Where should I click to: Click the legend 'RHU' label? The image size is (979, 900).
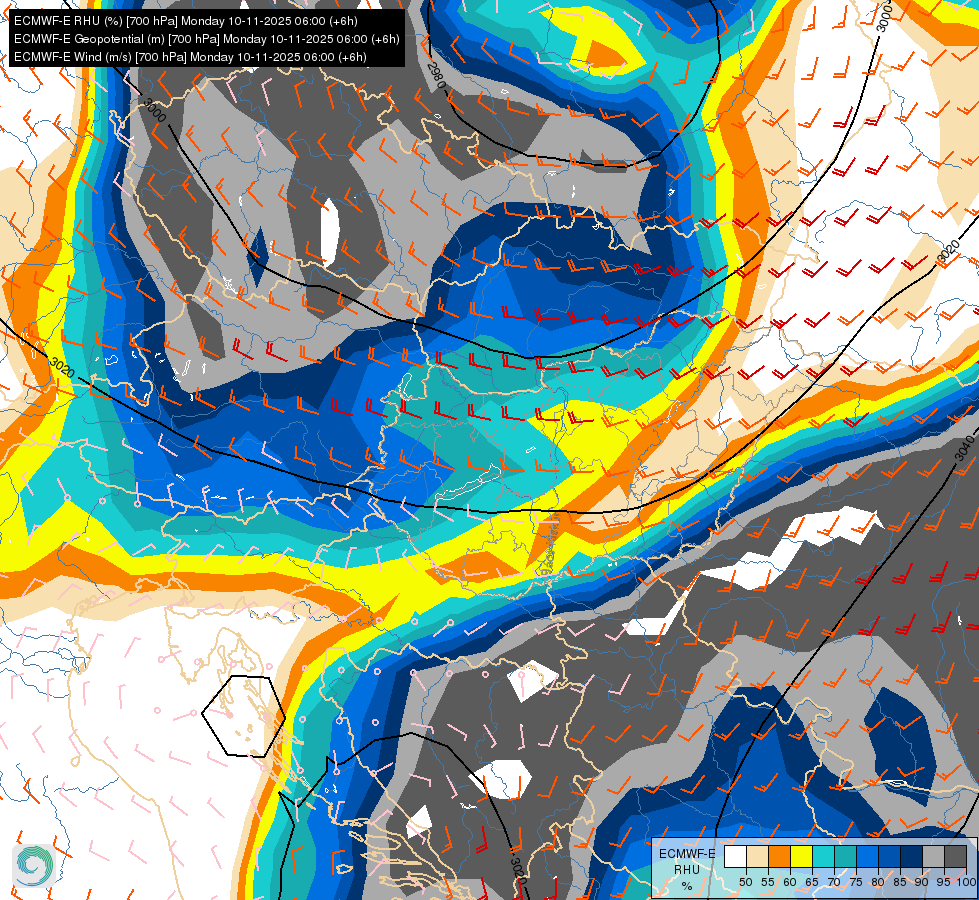[x=687, y=869]
